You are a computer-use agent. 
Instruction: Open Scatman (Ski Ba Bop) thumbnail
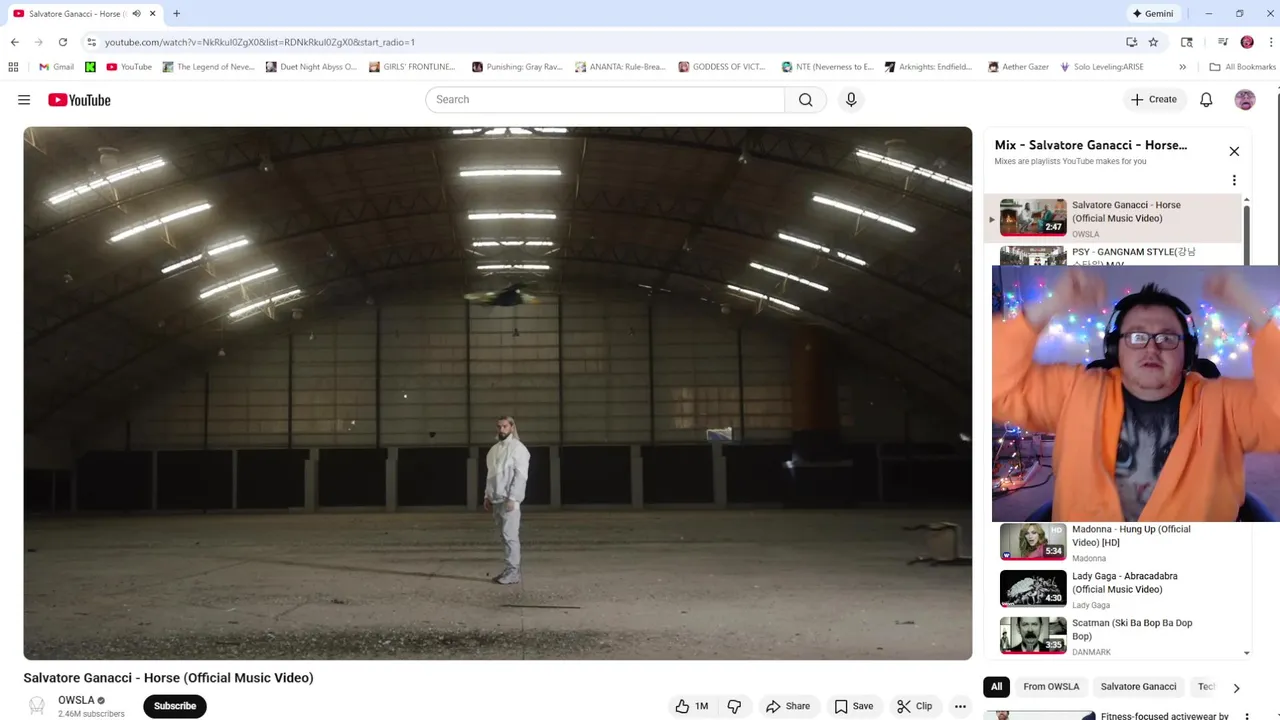click(x=1033, y=635)
